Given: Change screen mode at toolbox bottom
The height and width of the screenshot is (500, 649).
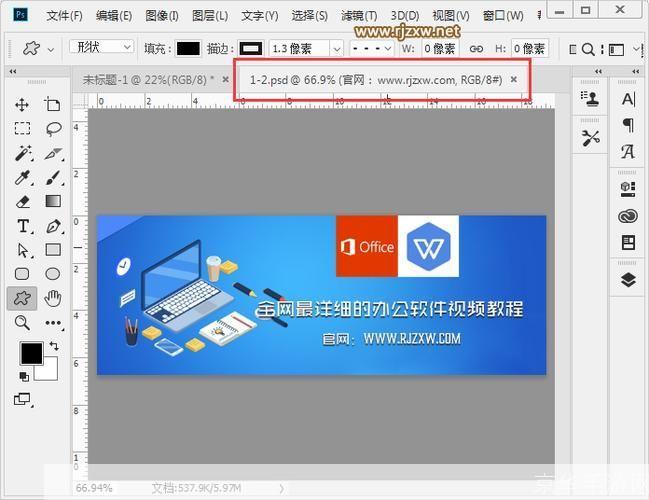Looking at the screenshot, I should tap(22, 399).
